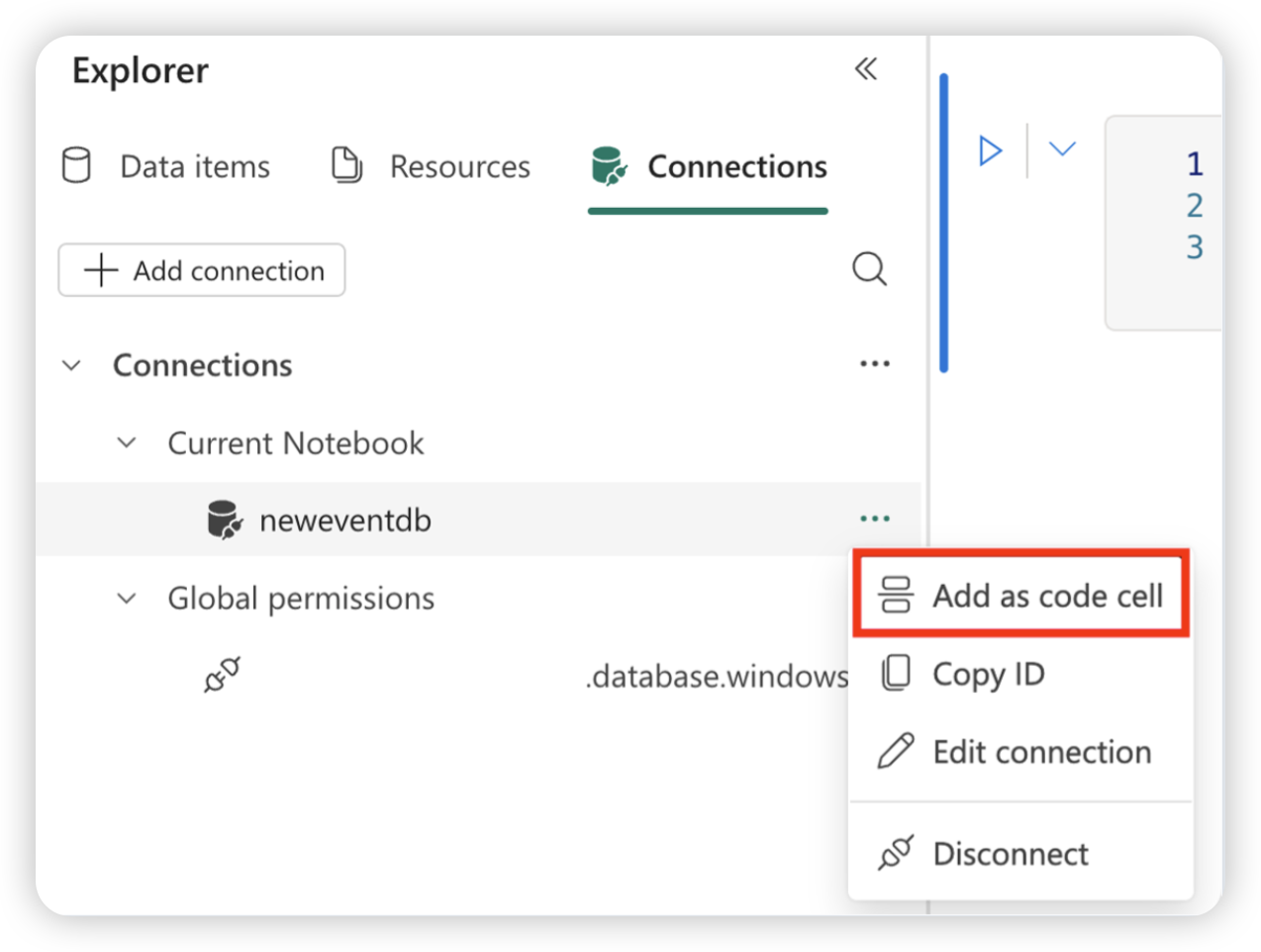Run the code cell with the play button
The height and width of the screenshot is (952, 1261).
[x=989, y=149]
